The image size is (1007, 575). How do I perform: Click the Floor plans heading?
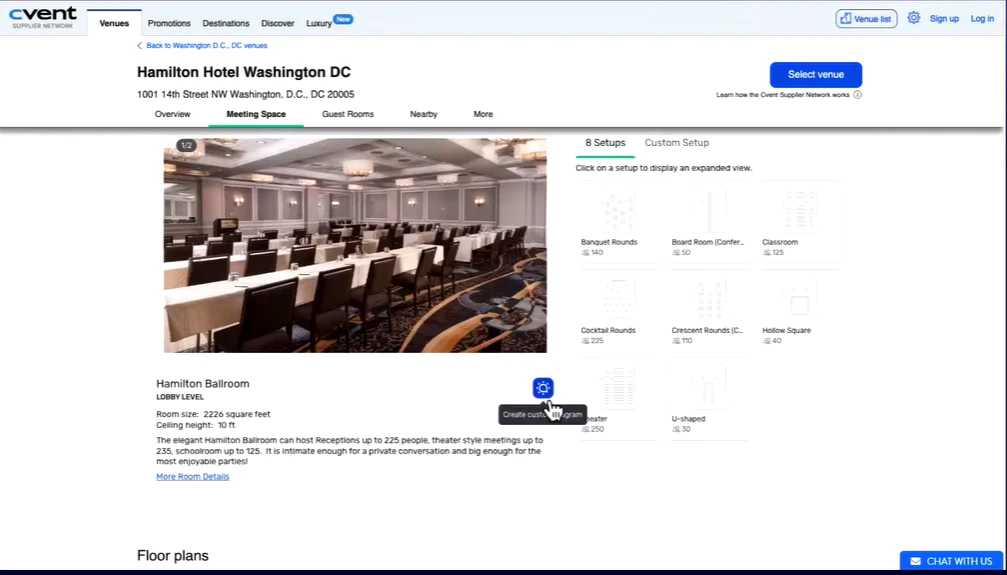[173, 556]
